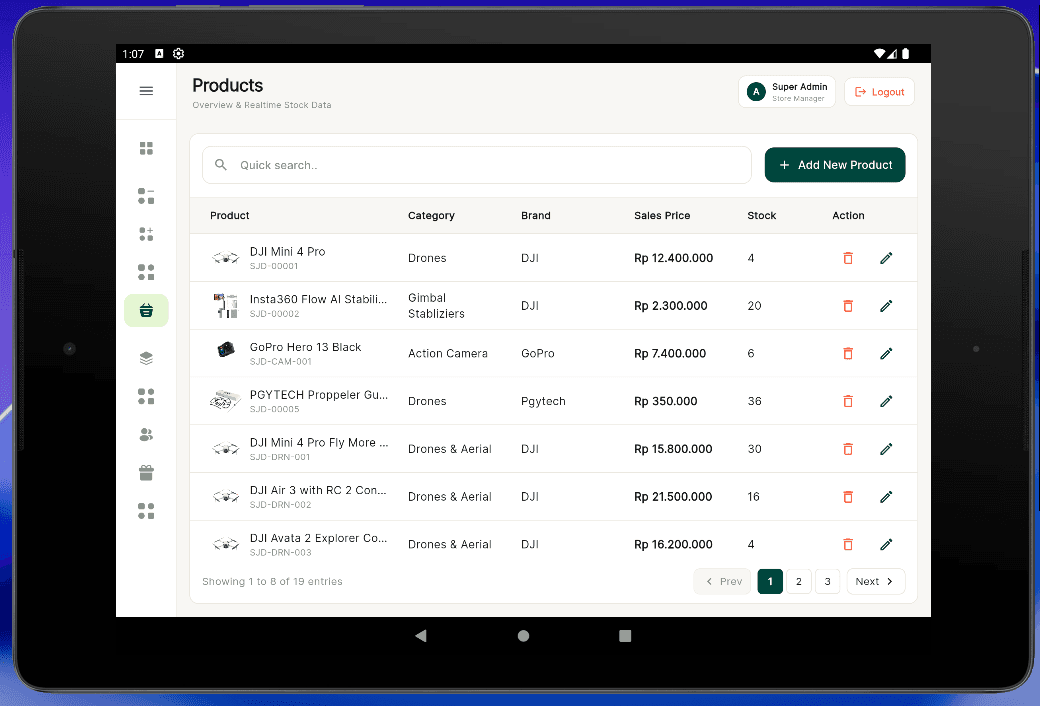Screen dimensions: 1040x706
Task: Sort by the Product column header
Action: 229,216
